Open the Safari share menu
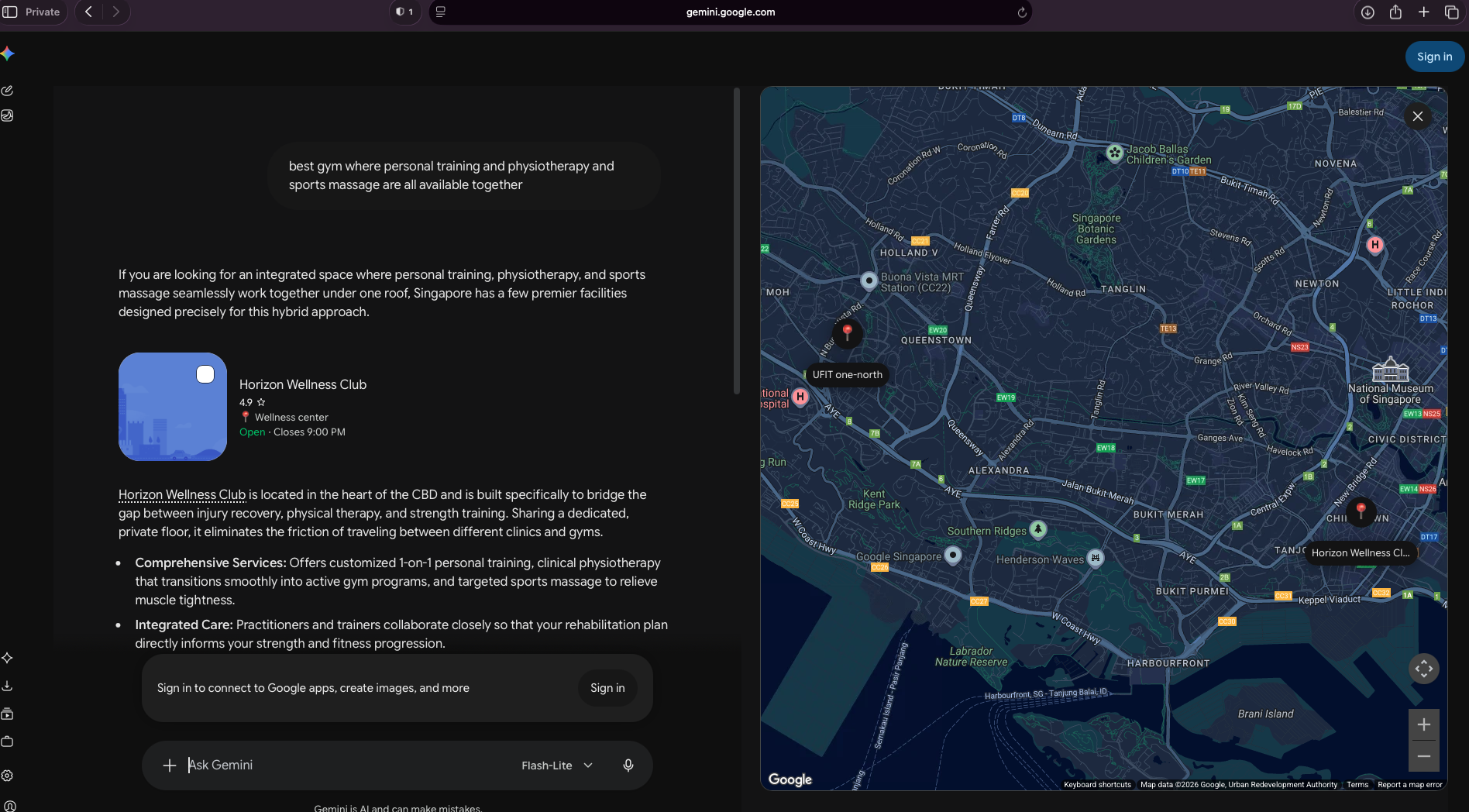Viewport: 1469px width, 812px height. 1395,12
